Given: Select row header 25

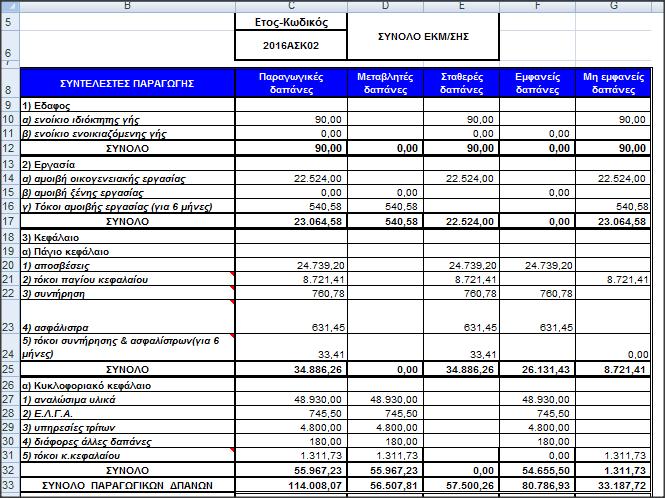Looking at the screenshot, I should pos(9,369).
